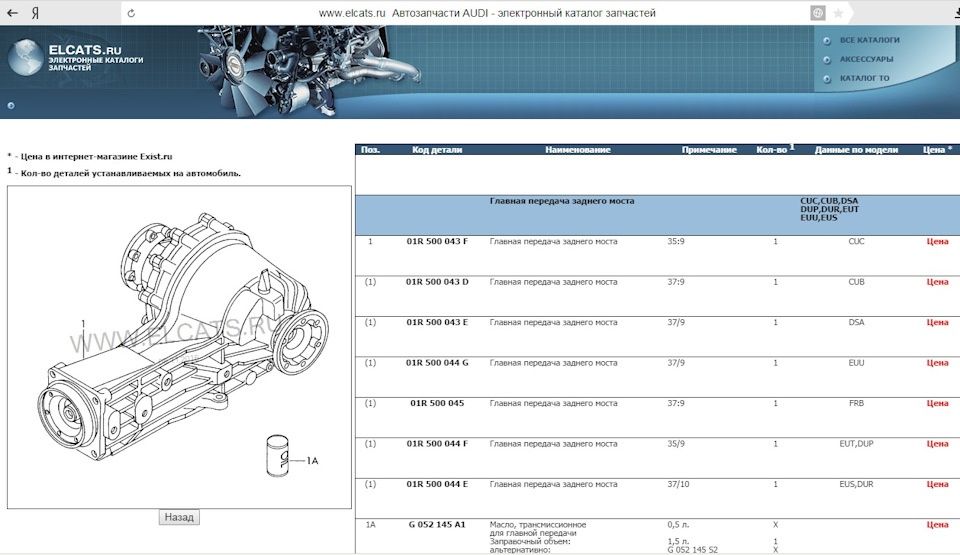Select part code 01R 500 043 D
Image resolution: width=960 pixels, height=555 pixels.
pos(437,282)
